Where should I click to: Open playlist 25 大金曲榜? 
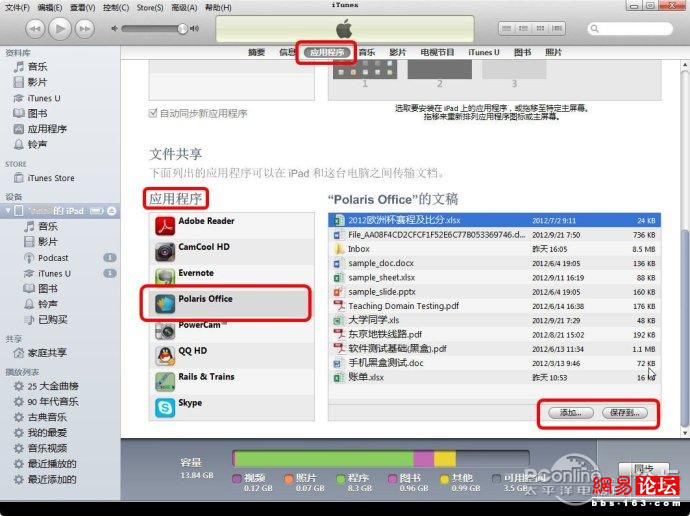(x=53, y=386)
